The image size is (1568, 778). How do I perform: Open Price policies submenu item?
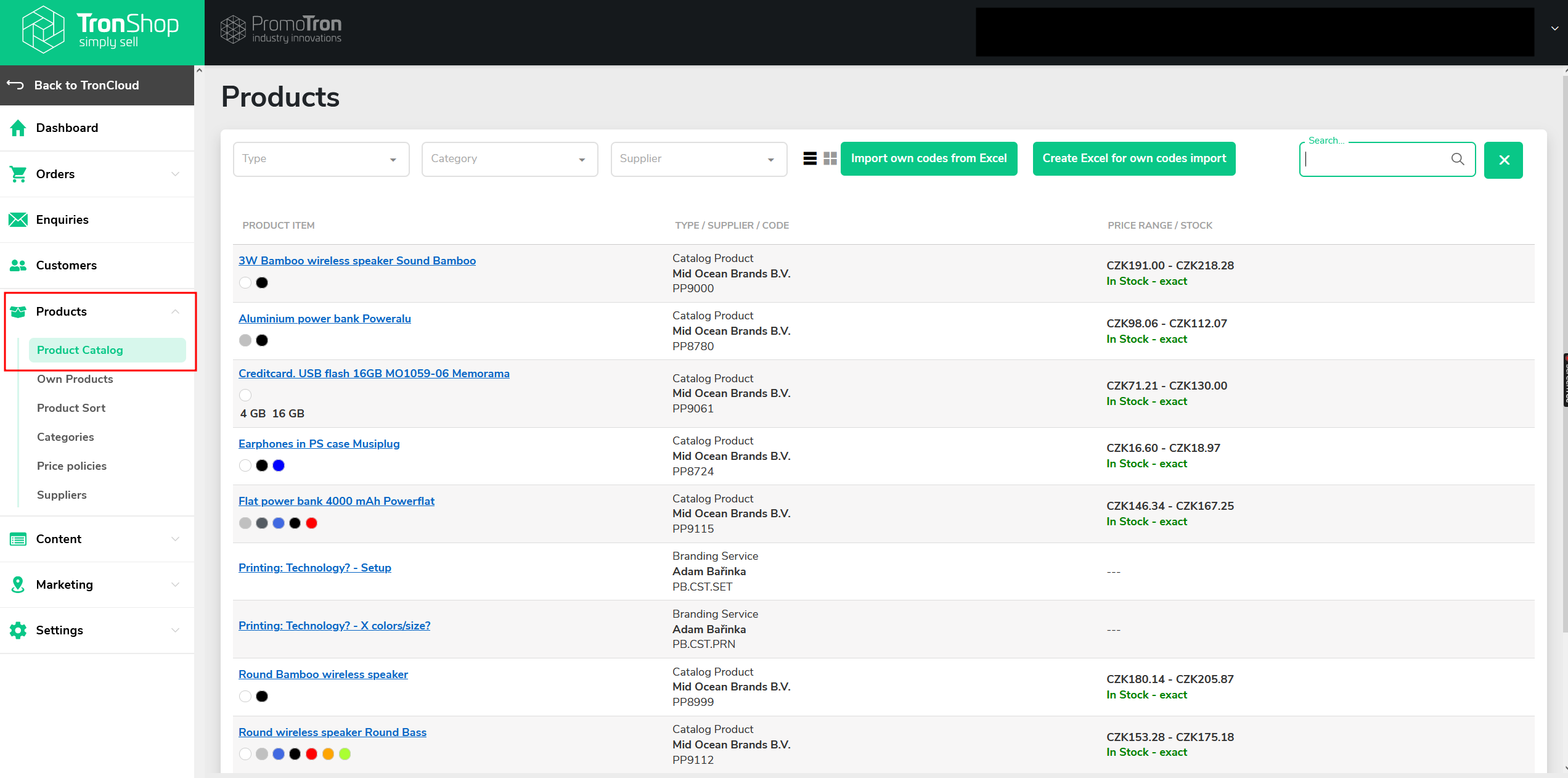tap(71, 466)
